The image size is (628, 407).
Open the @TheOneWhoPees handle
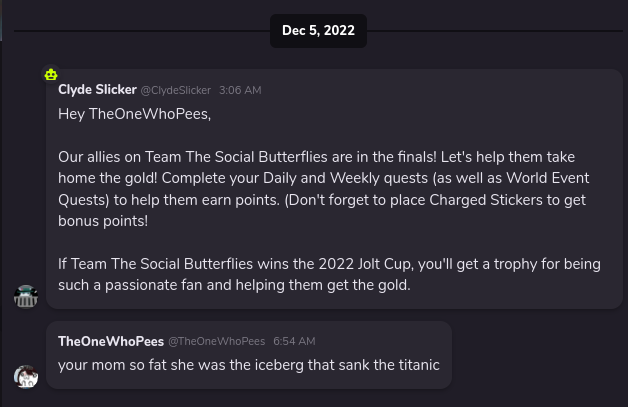pos(216,342)
